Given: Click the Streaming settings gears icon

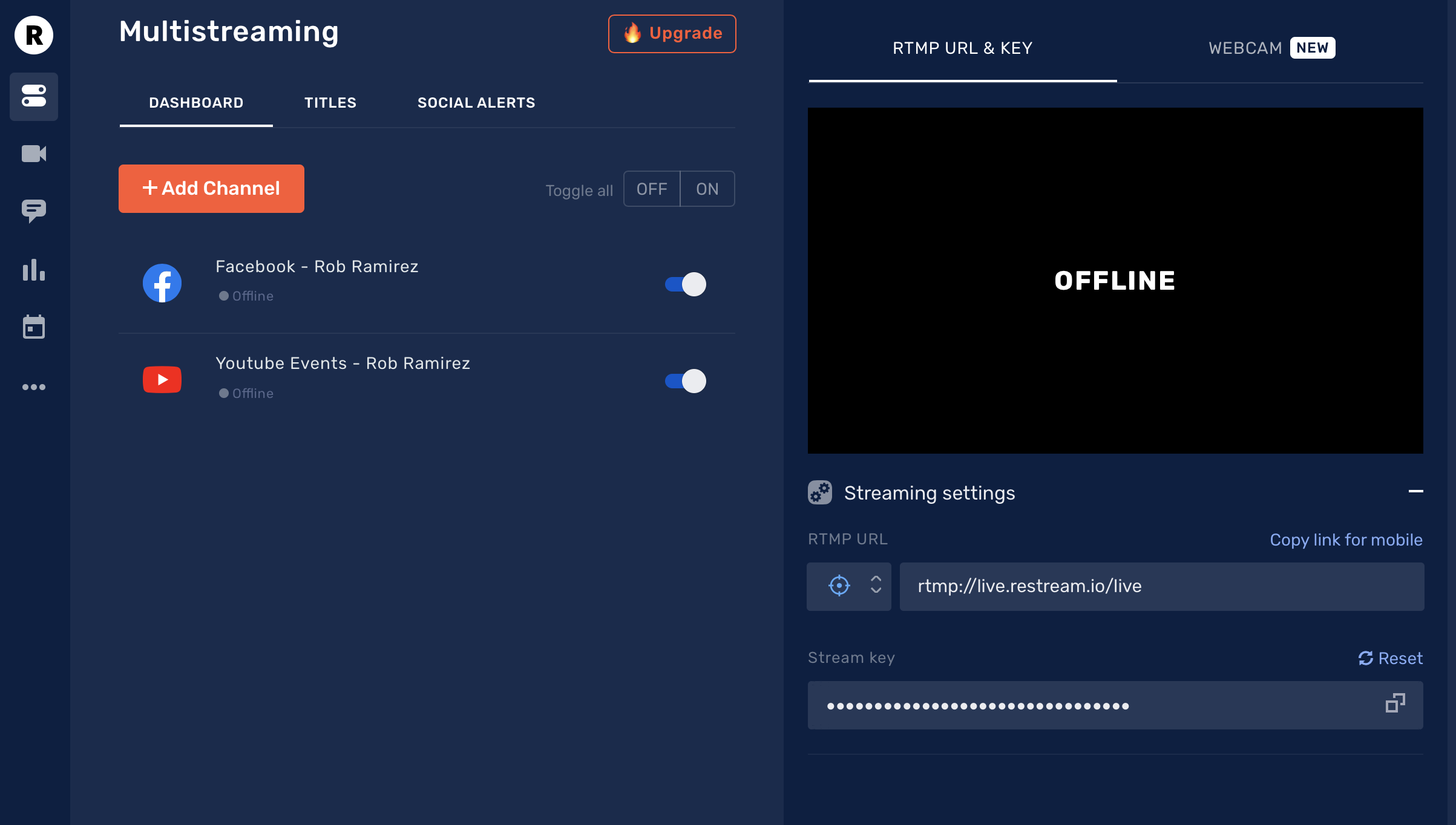Looking at the screenshot, I should pos(820,492).
